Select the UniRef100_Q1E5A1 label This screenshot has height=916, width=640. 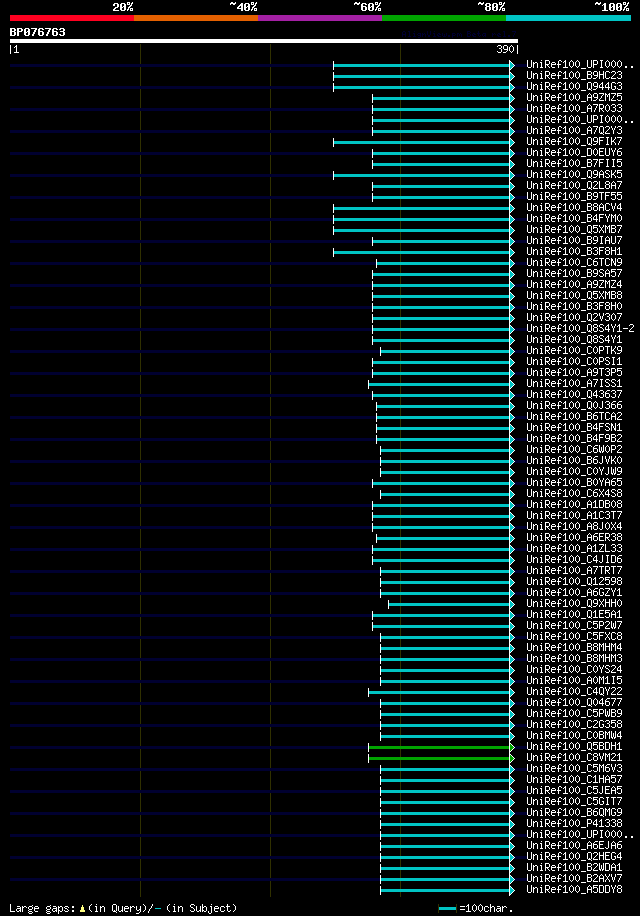(574, 615)
